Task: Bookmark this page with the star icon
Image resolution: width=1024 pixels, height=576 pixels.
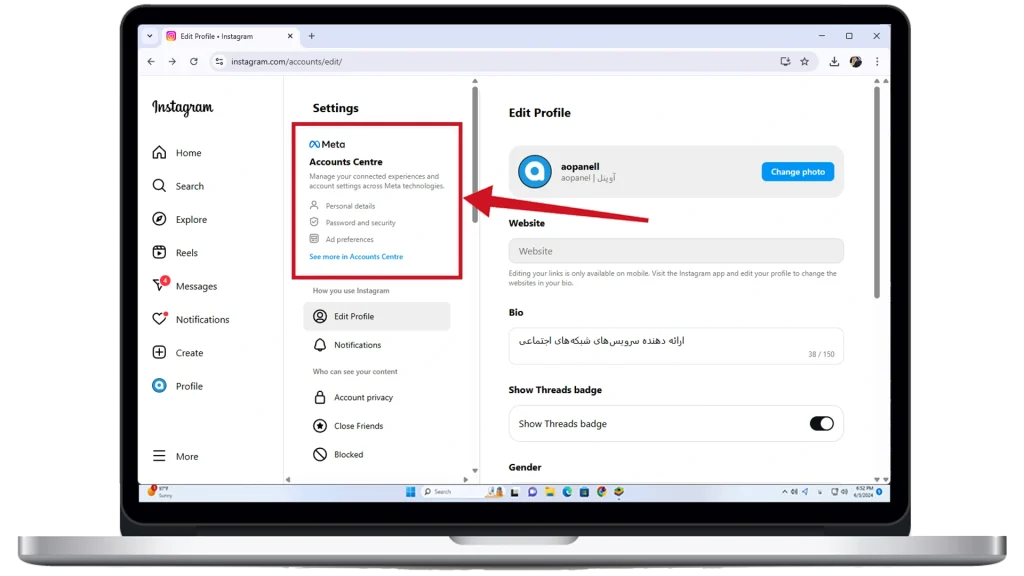Action: 805,61
